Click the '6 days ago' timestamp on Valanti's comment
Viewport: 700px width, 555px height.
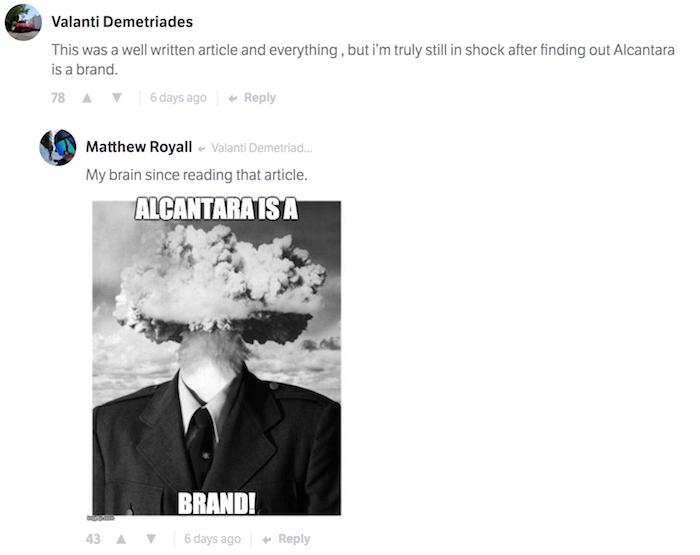click(178, 98)
